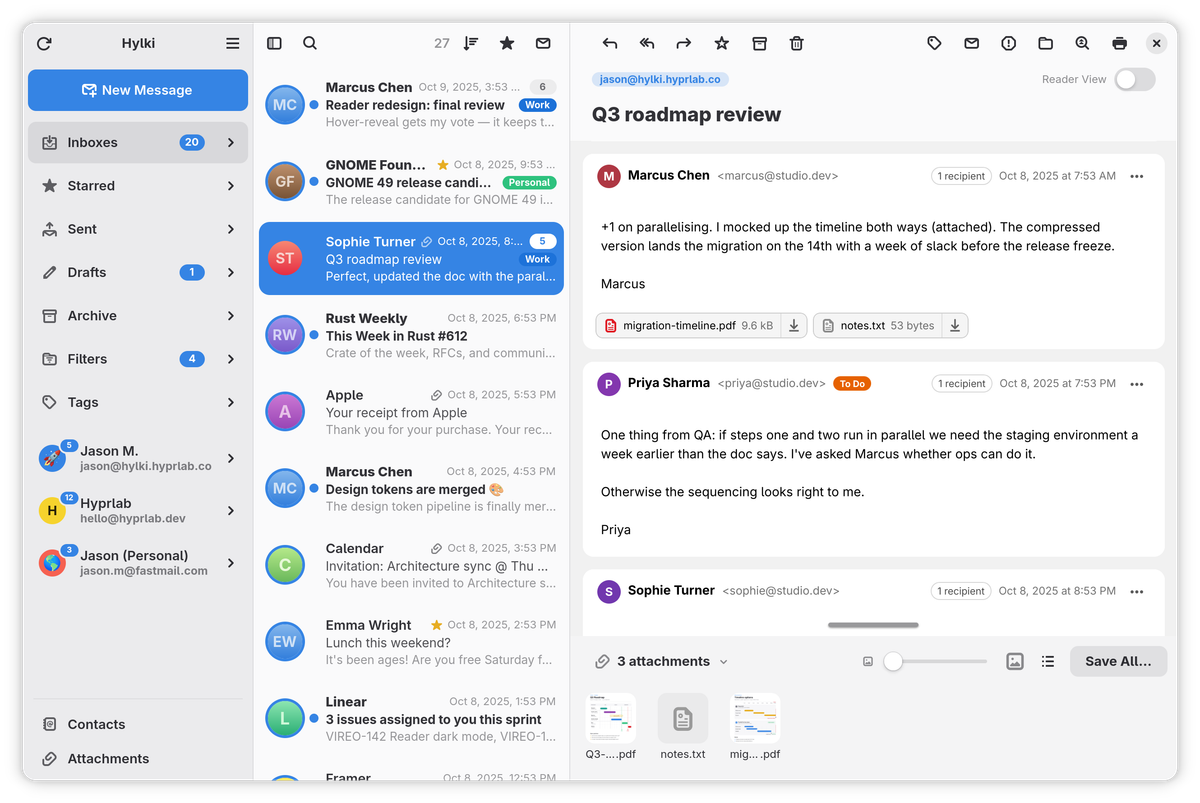Open the Sent folder
Viewport: 1200px width, 803px height.
tap(138, 229)
